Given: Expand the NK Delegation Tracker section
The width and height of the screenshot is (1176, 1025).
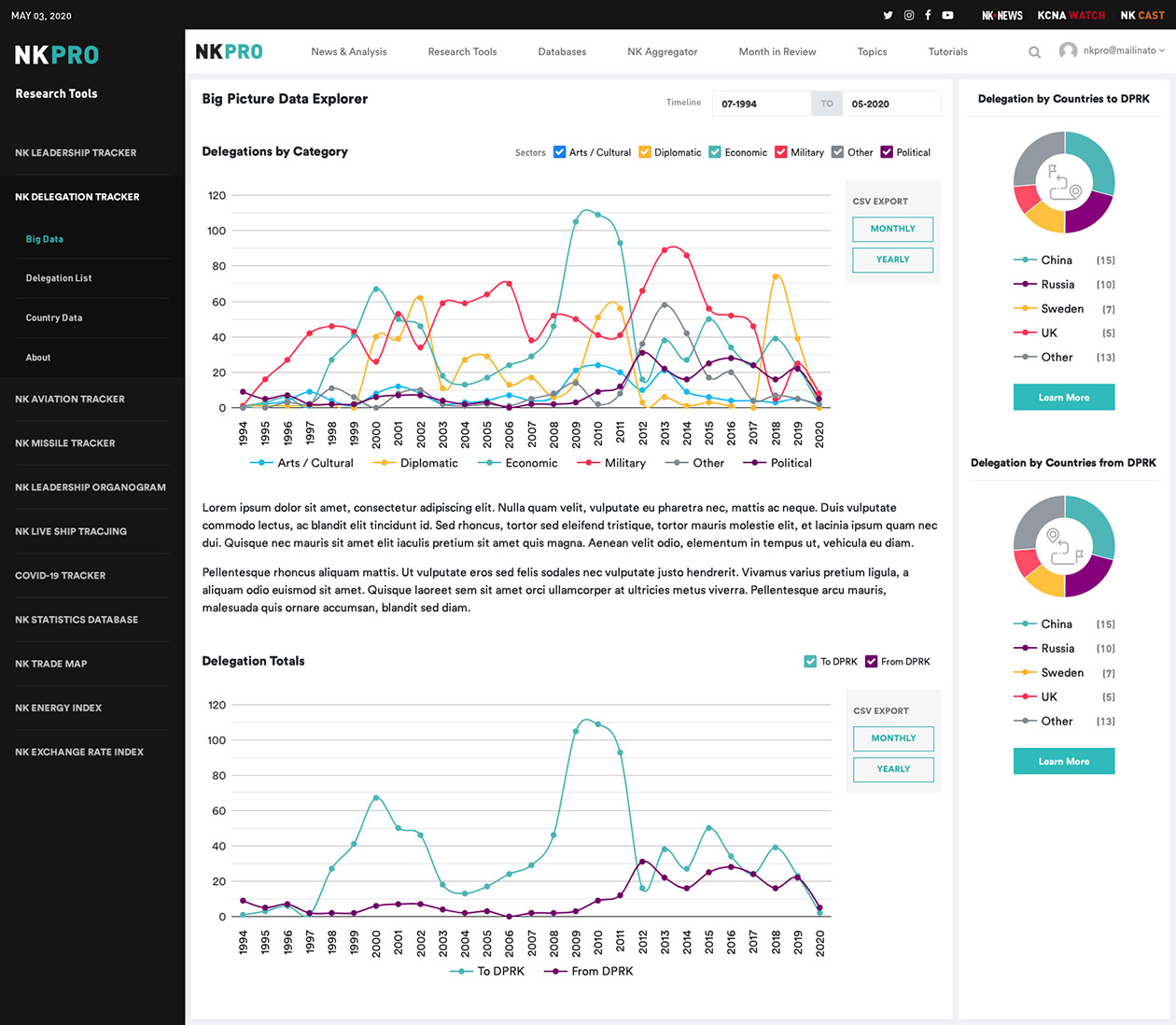Looking at the screenshot, I should (x=77, y=197).
